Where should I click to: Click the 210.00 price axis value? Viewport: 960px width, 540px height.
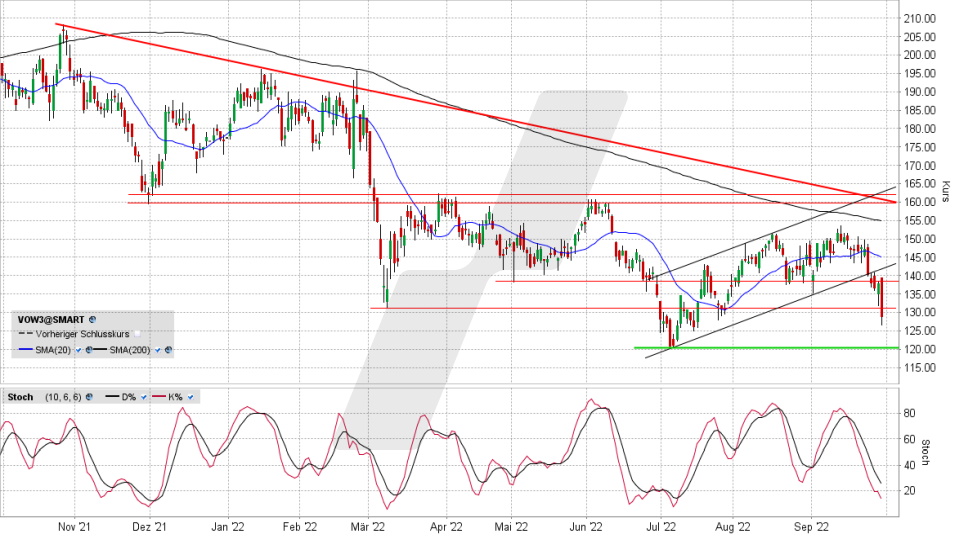920,18
